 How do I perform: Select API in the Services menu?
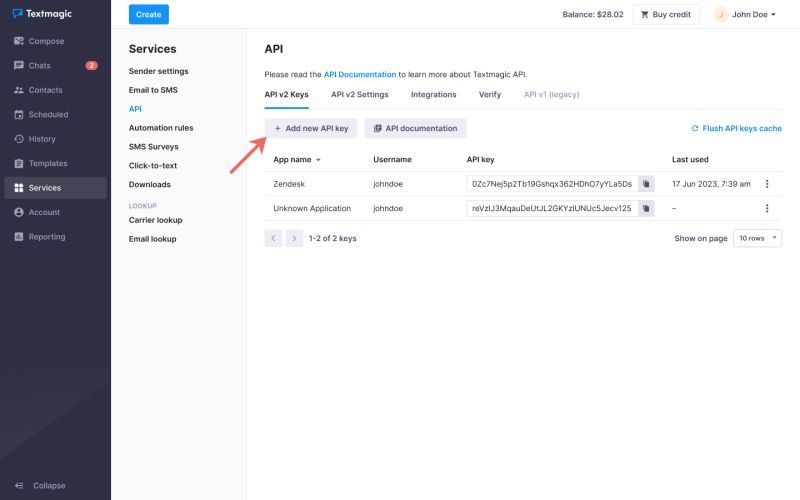135,109
